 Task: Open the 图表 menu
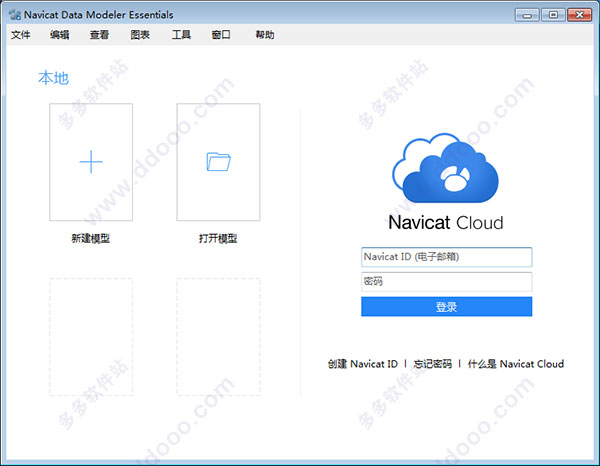pyautogui.click(x=140, y=35)
